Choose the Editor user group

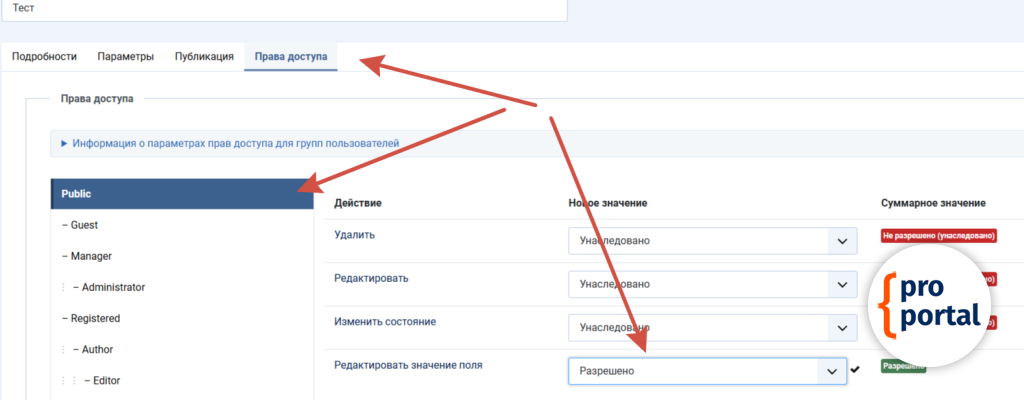pos(102,381)
